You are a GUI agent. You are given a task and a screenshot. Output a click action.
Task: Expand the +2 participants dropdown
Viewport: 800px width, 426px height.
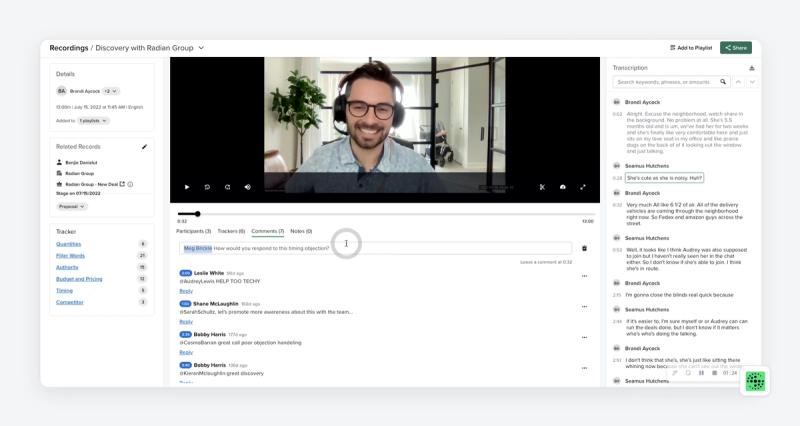[111, 91]
